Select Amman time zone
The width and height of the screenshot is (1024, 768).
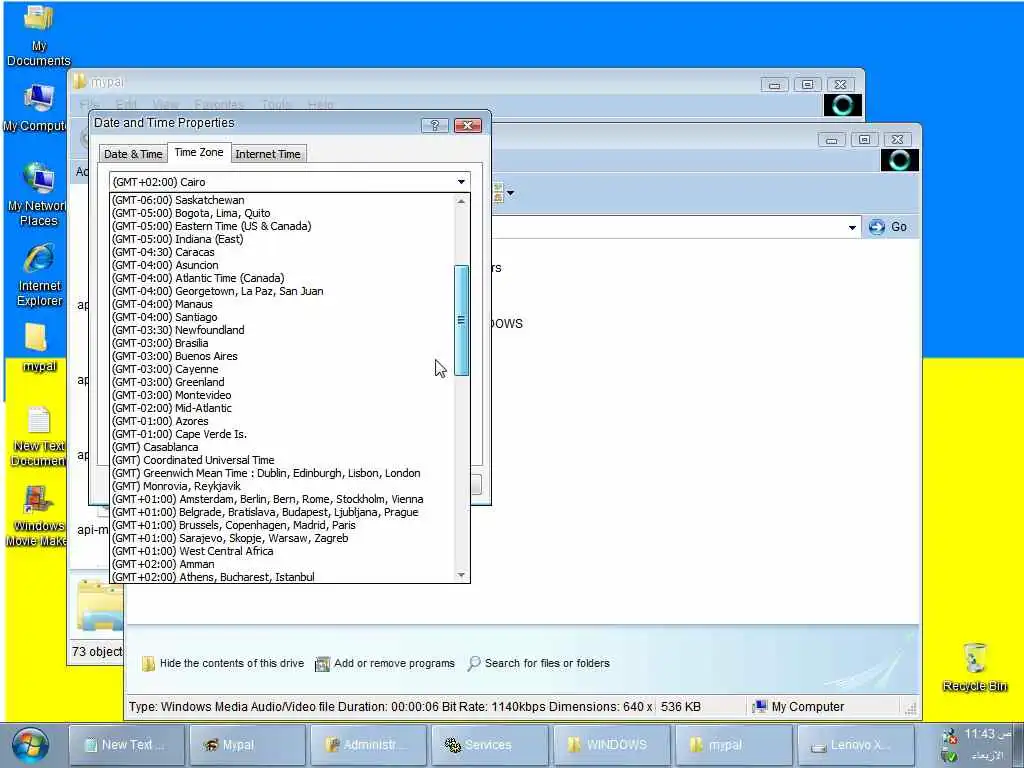point(282,564)
